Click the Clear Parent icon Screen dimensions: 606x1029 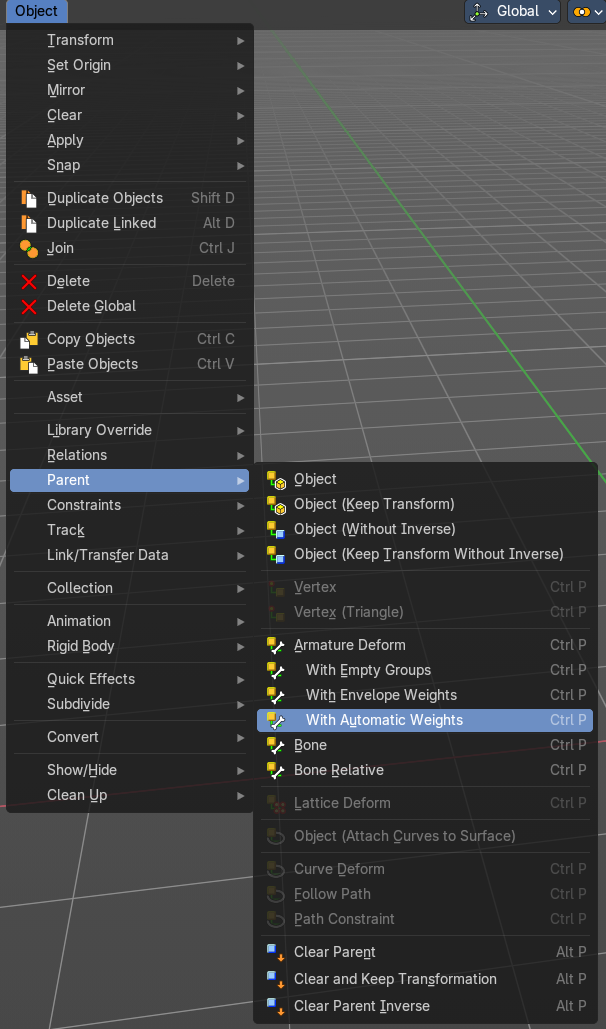coord(276,952)
